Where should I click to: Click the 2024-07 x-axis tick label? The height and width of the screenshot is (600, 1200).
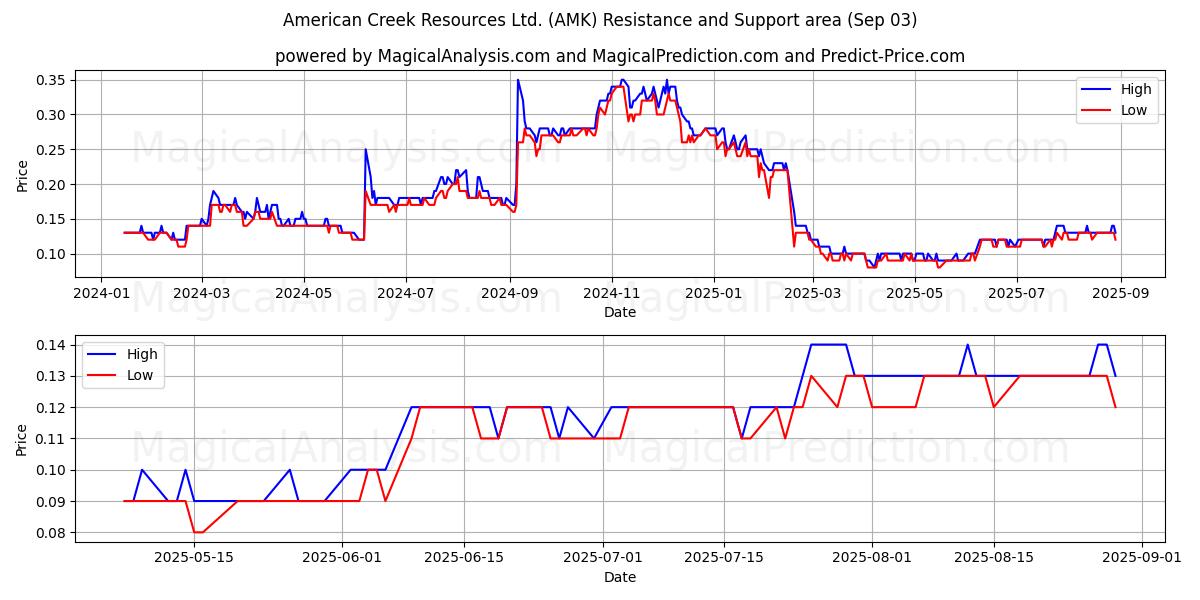coord(406,293)
